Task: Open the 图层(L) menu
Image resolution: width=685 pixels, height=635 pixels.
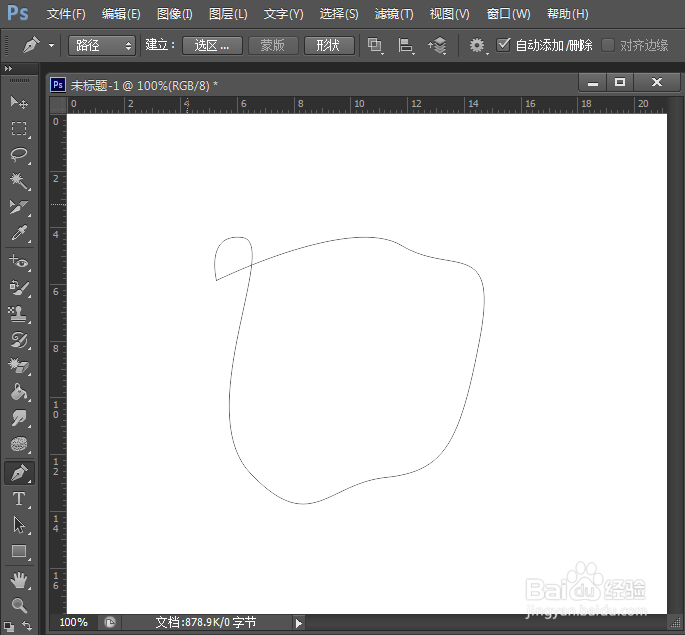Action: point(228,14)
